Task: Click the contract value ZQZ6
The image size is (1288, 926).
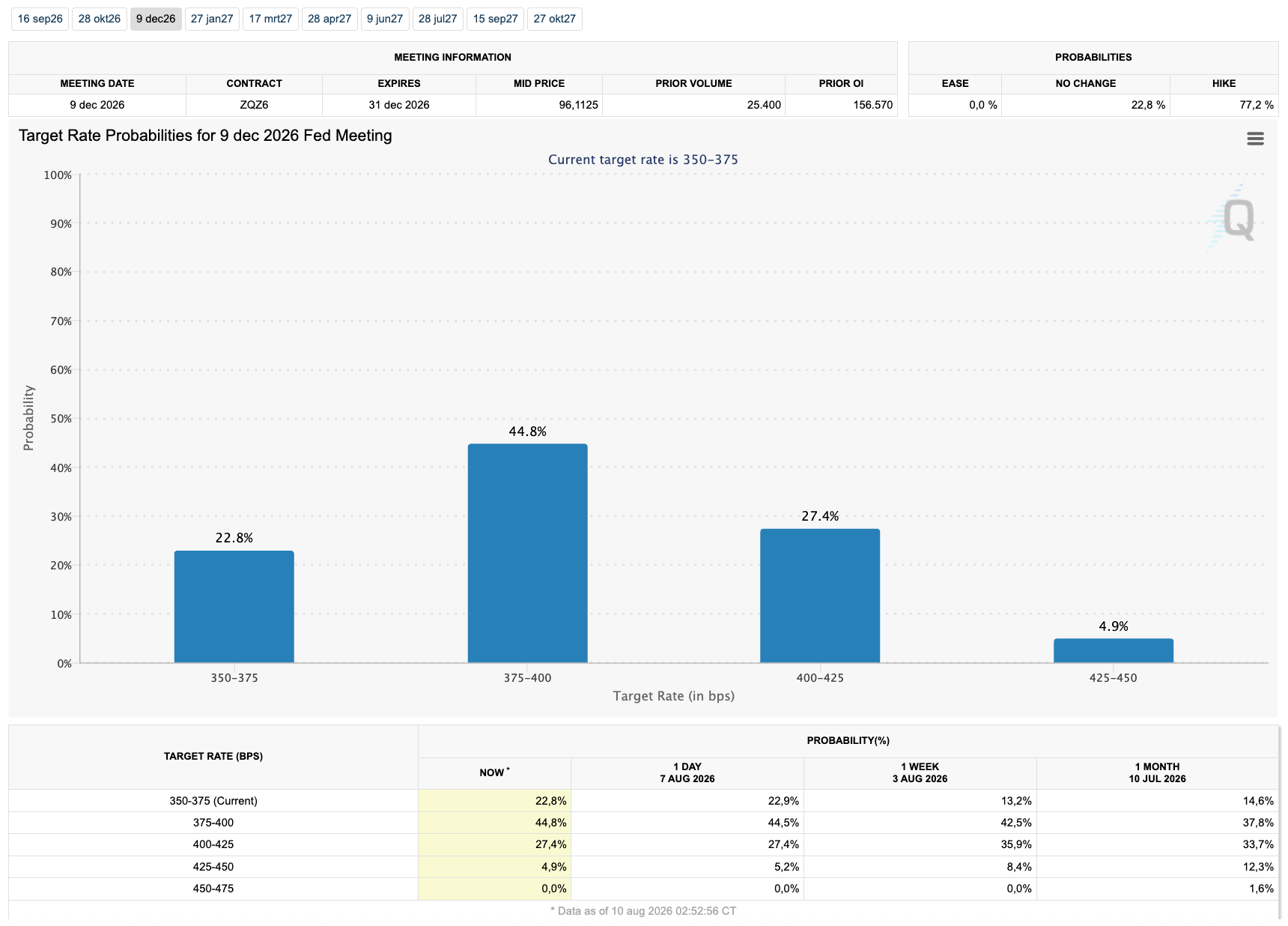Action: [254, 105]
